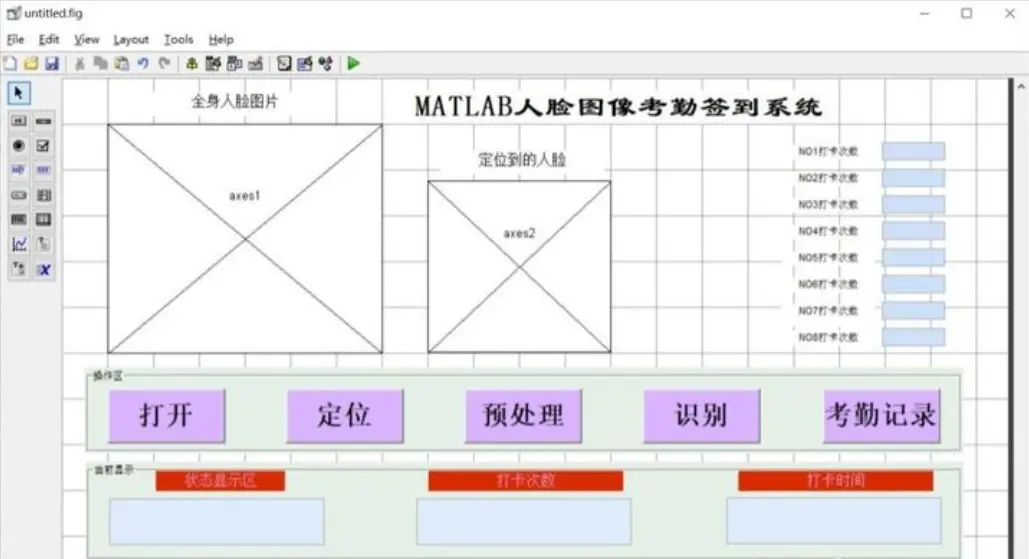Open the Help menu

pos(220,39)
